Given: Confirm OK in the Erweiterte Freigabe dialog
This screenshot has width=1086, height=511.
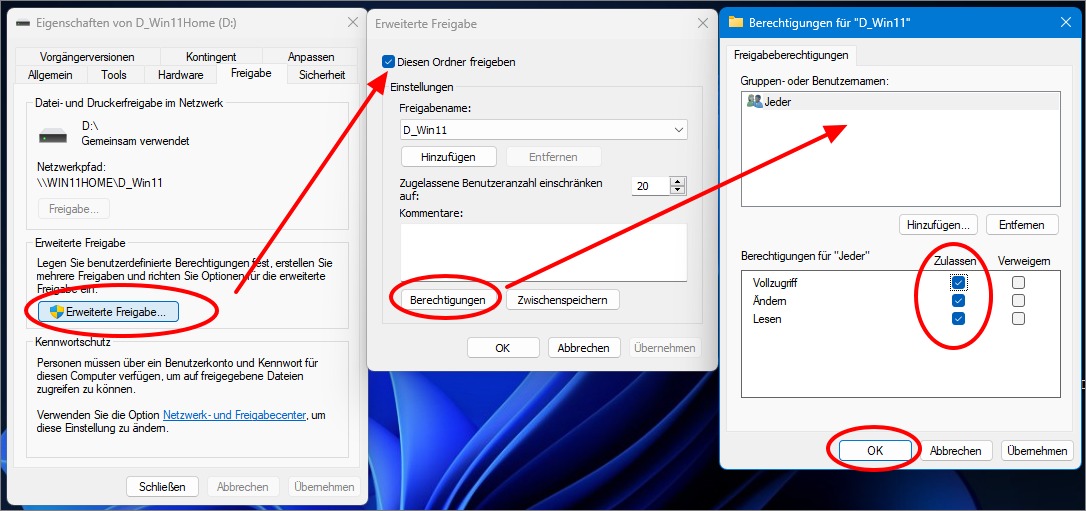Looking at the screenshot, I should click(503, 348).
